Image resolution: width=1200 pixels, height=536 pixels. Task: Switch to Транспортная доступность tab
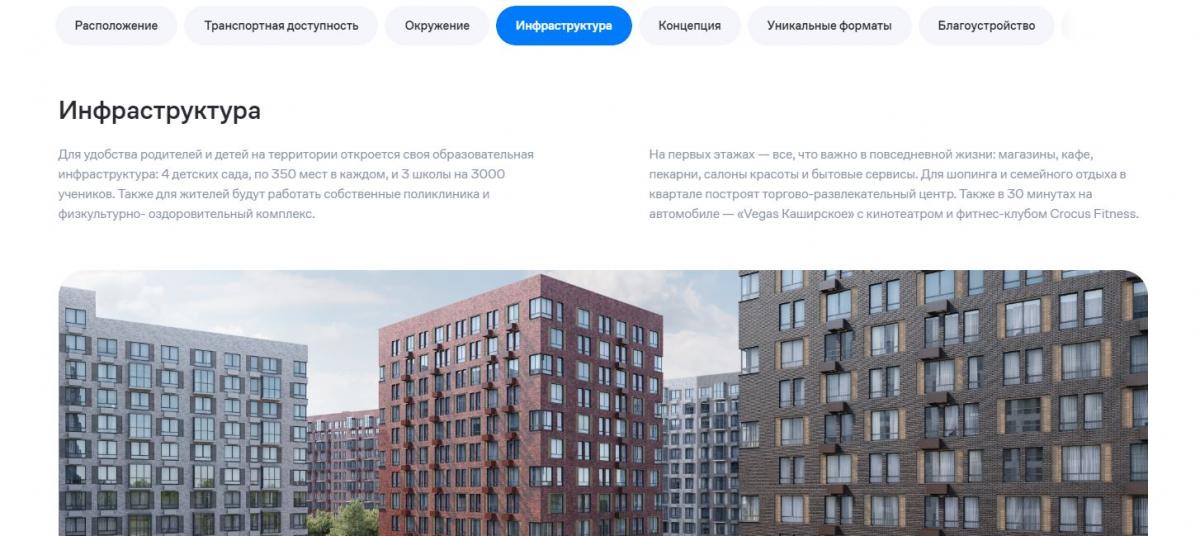click(281, 25)
